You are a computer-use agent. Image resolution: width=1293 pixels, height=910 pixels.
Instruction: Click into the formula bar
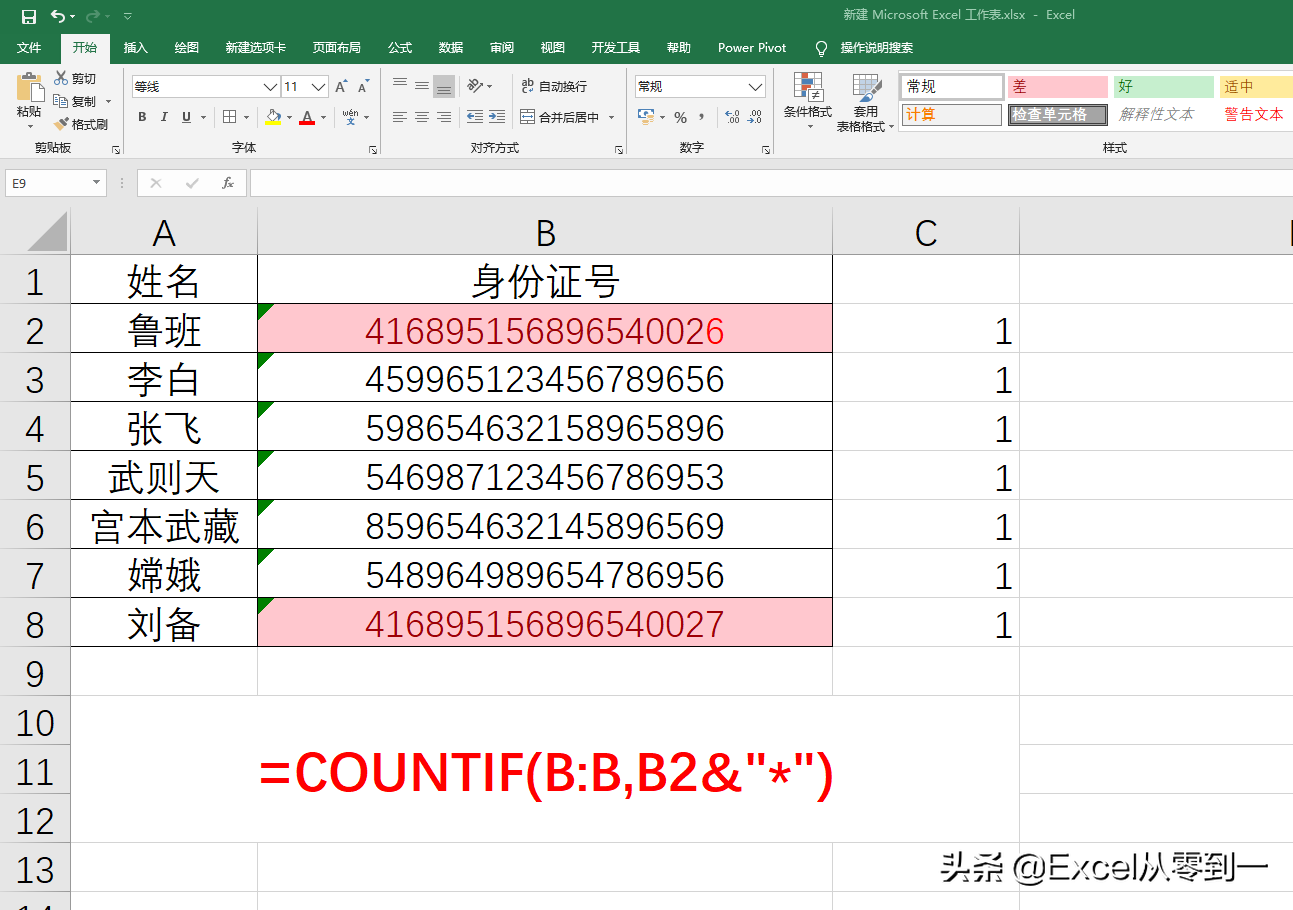point(771,183)
